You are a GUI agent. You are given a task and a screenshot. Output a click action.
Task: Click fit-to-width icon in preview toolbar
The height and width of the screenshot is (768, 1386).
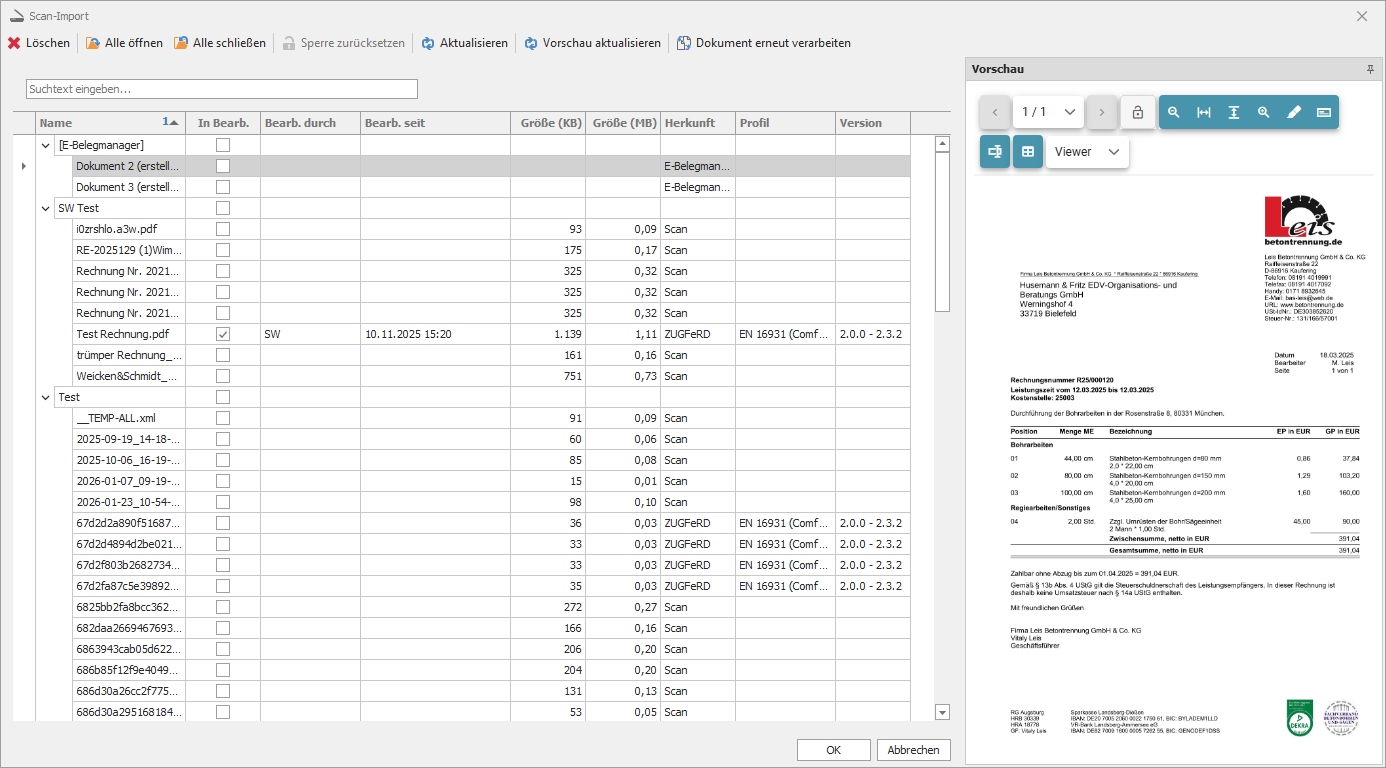(x=1204, y=112)
